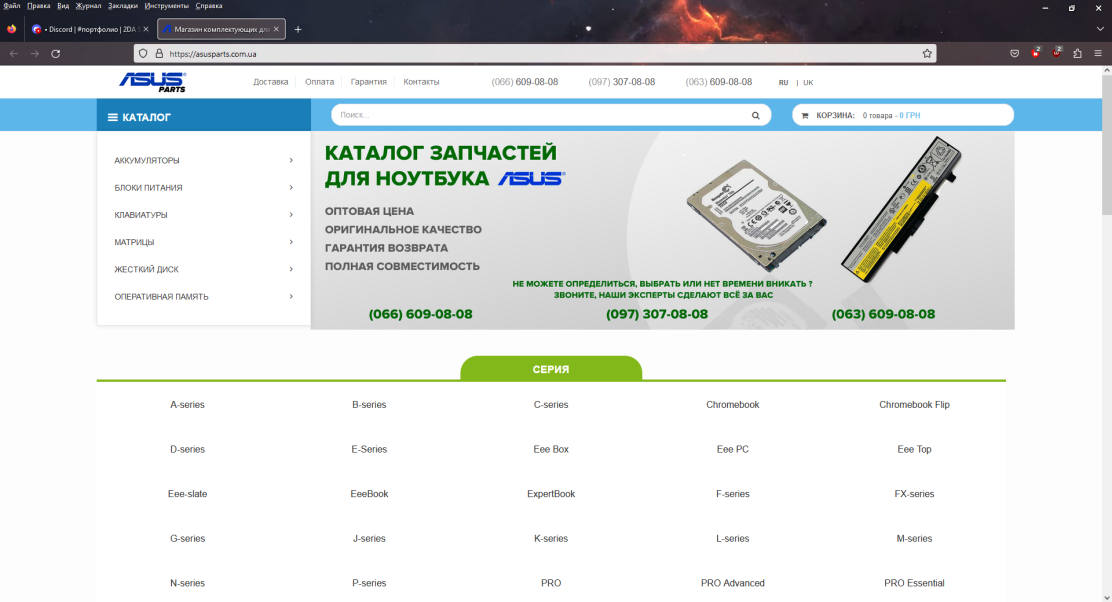This screenshot has height=602, width=1112.
Task: Reload the page with the refresh icon
Action: click(x=56, y=54)
